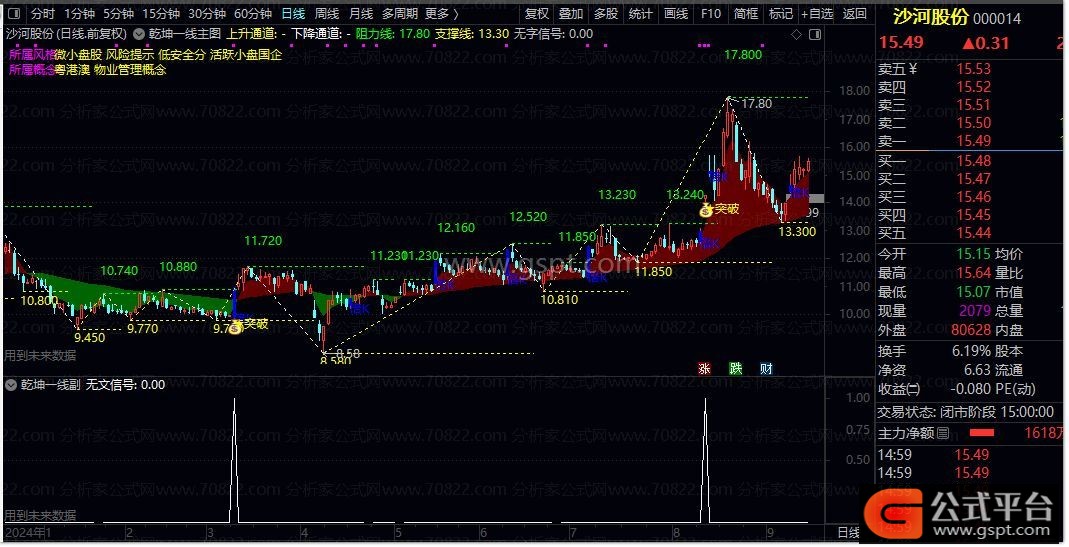
Task: Click the red 涨 marker icon
Action: coord(704,368)
